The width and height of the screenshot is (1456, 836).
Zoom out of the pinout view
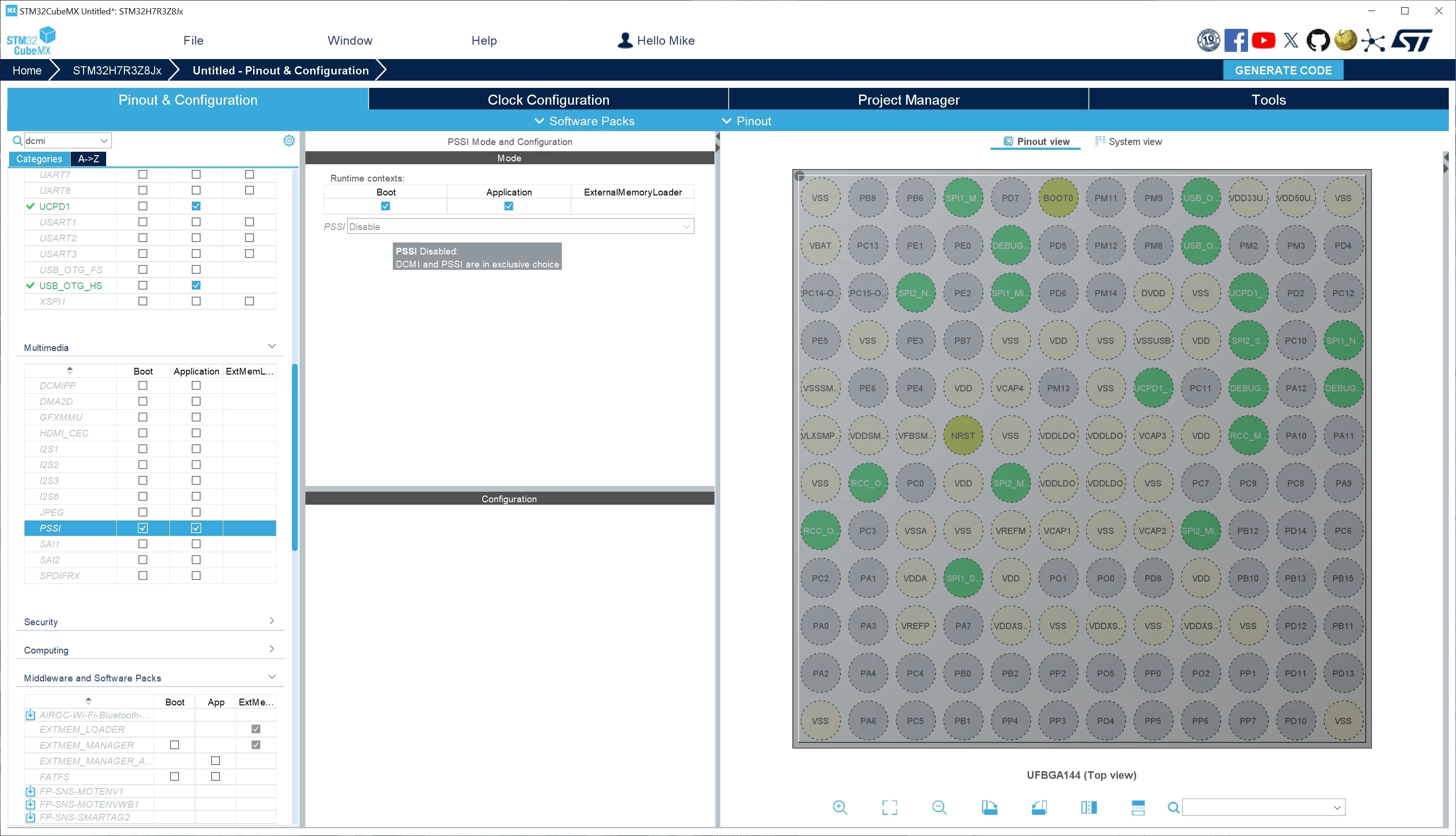(939, 807)
